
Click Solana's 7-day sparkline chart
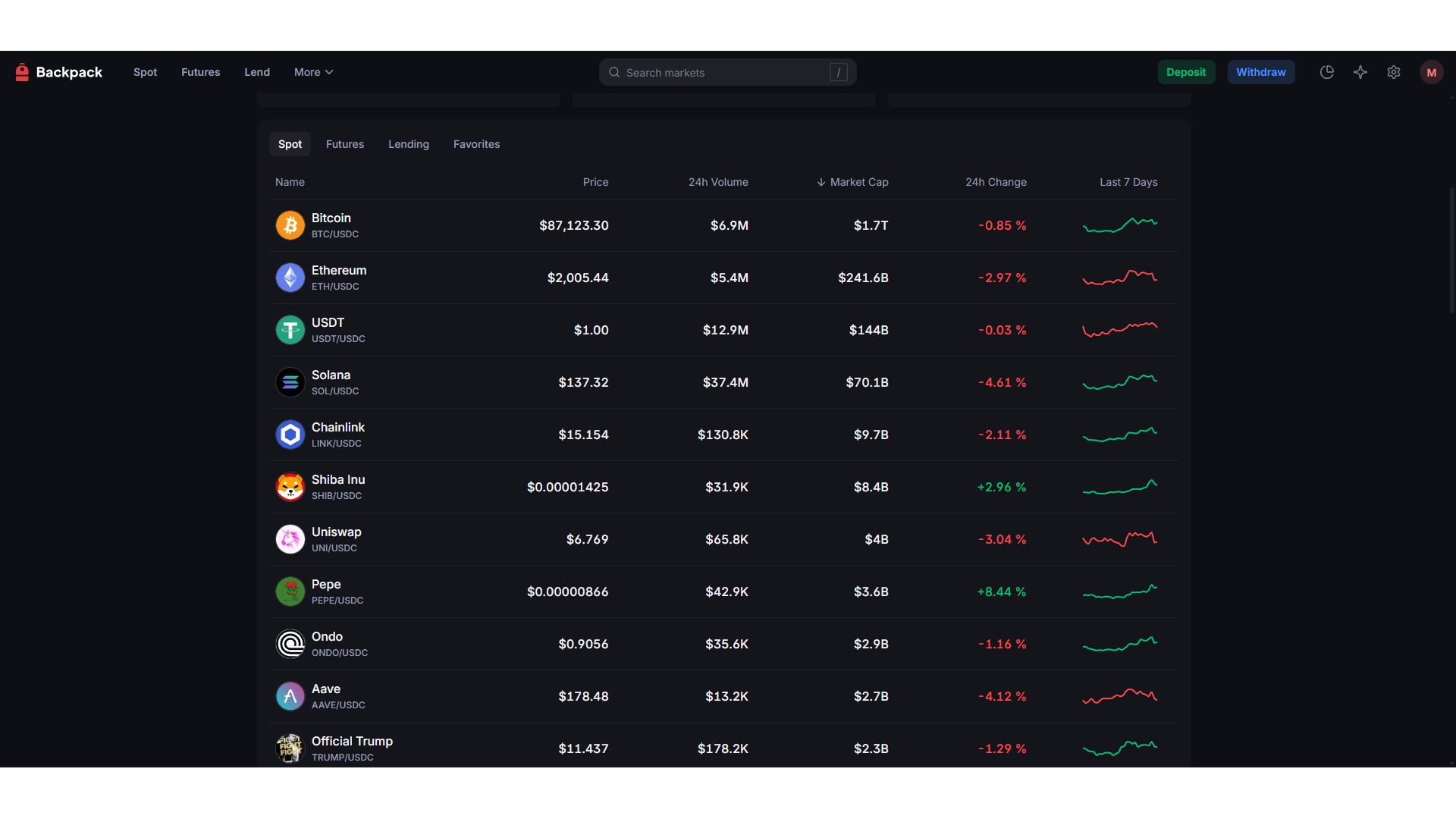point(1120,382)
